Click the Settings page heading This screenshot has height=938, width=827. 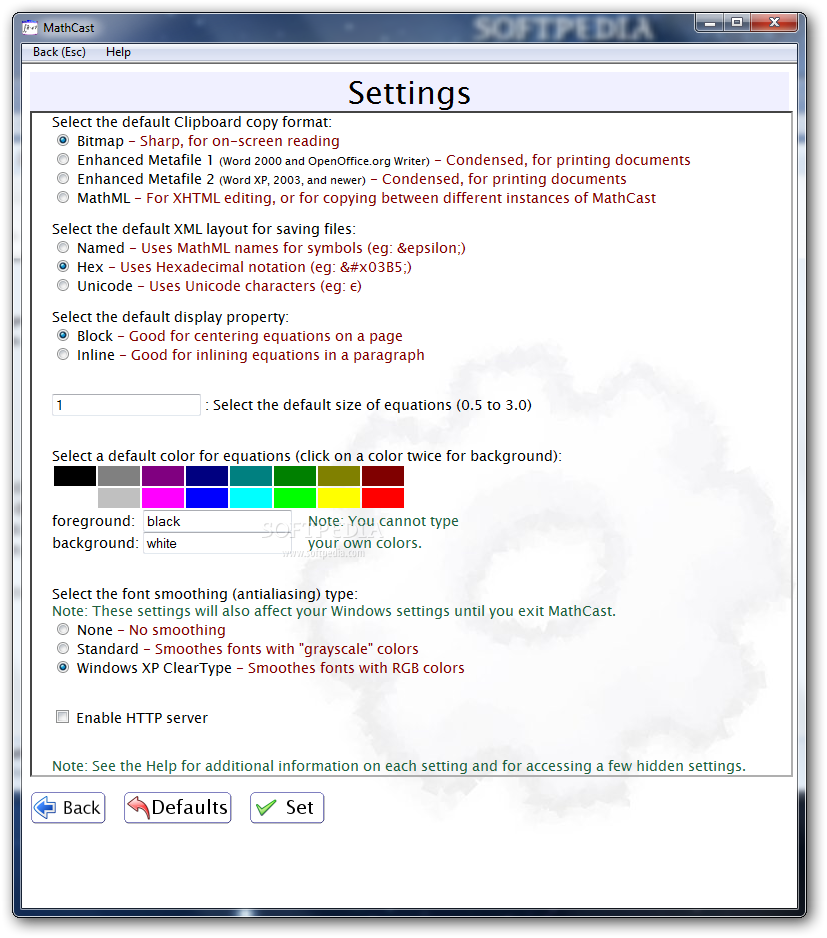point(409,93)
